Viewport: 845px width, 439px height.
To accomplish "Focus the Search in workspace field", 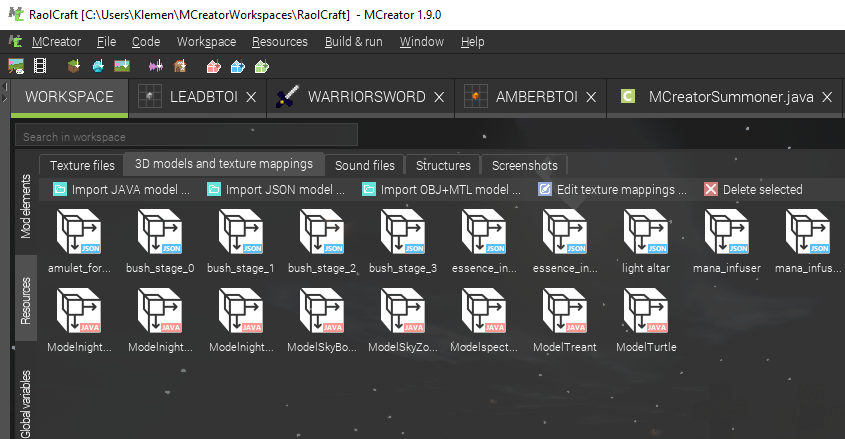I will [x=186, y=137].
